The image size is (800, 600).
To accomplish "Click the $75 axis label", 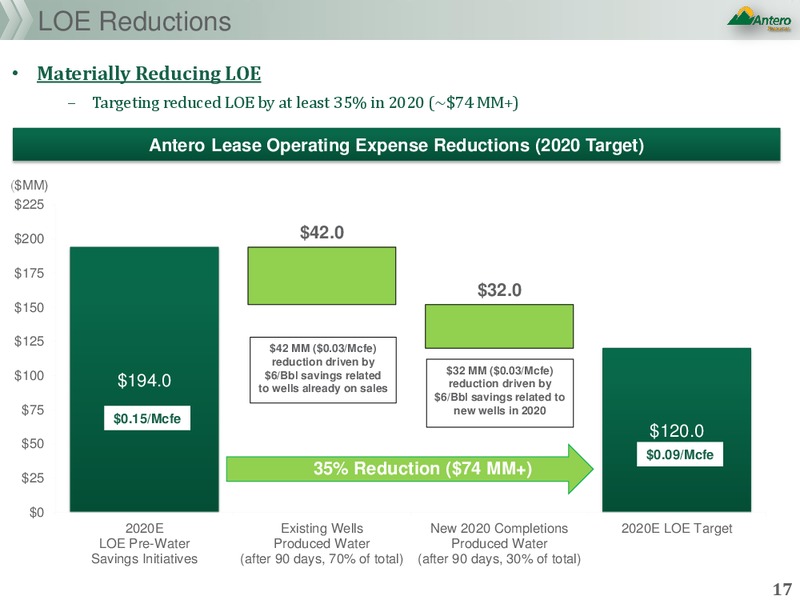I will [33, 410].
